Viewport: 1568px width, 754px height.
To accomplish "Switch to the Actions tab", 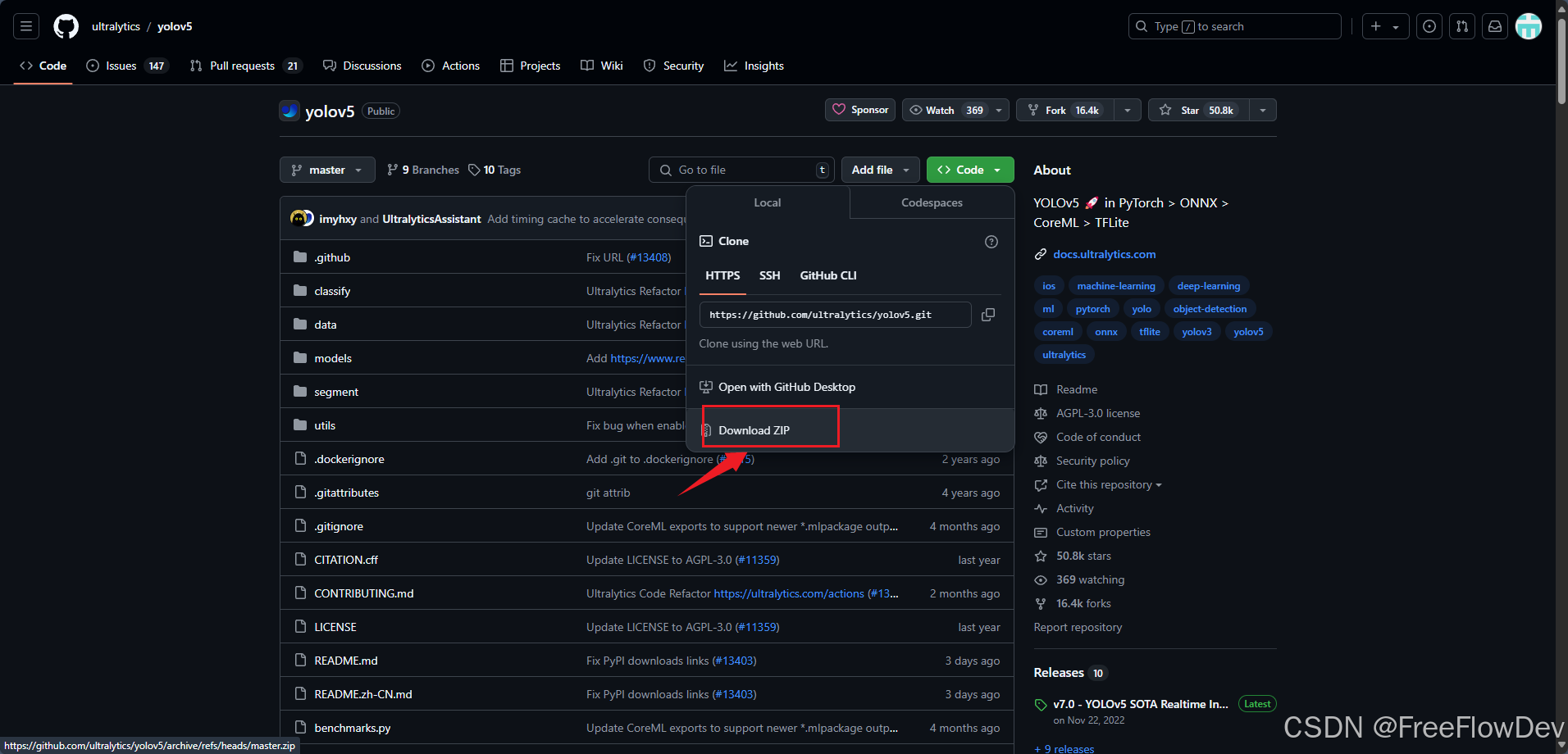I will pos(451,66).
